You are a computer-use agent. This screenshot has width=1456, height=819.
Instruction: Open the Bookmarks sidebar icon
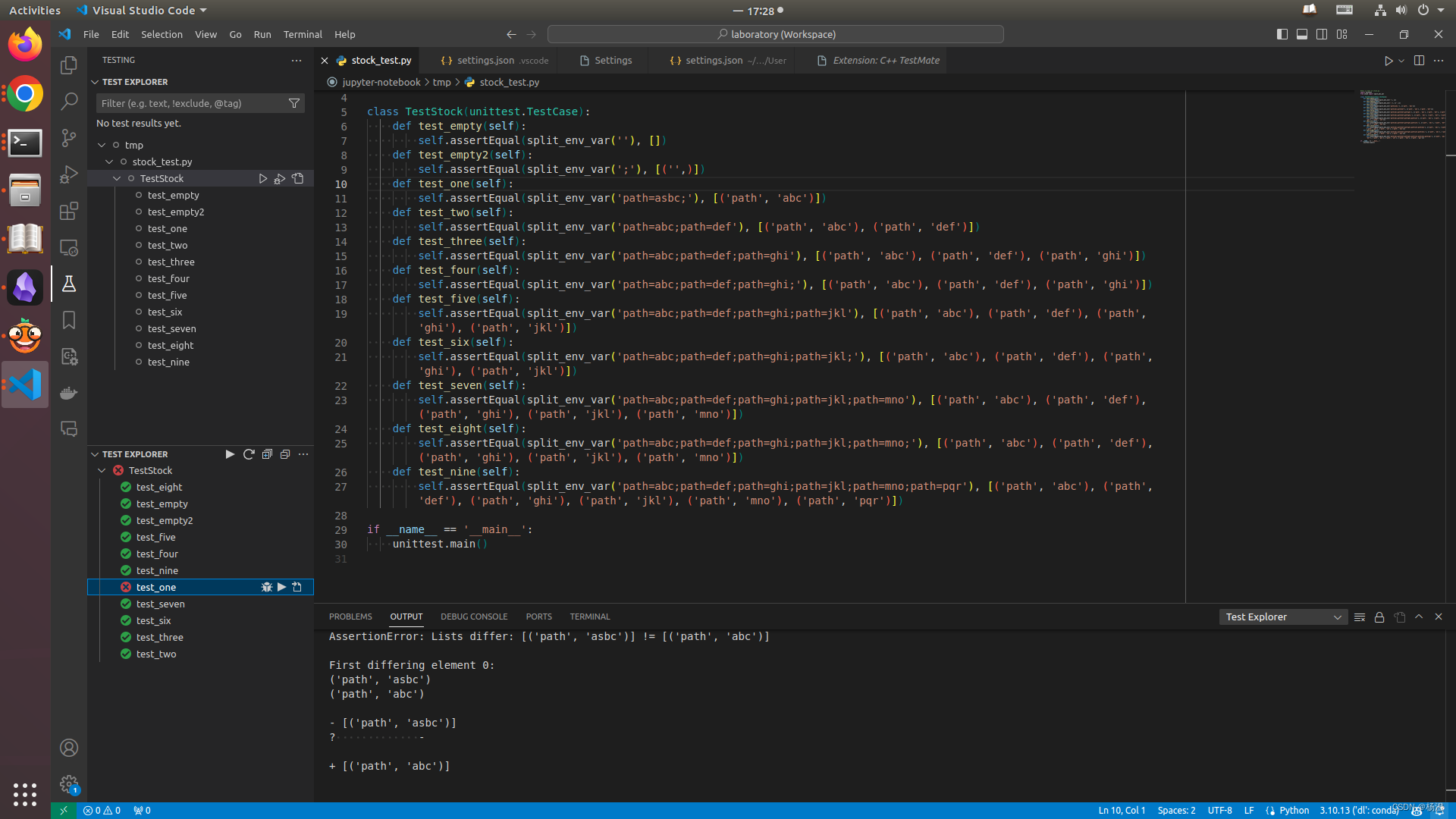tap(69, 320)
